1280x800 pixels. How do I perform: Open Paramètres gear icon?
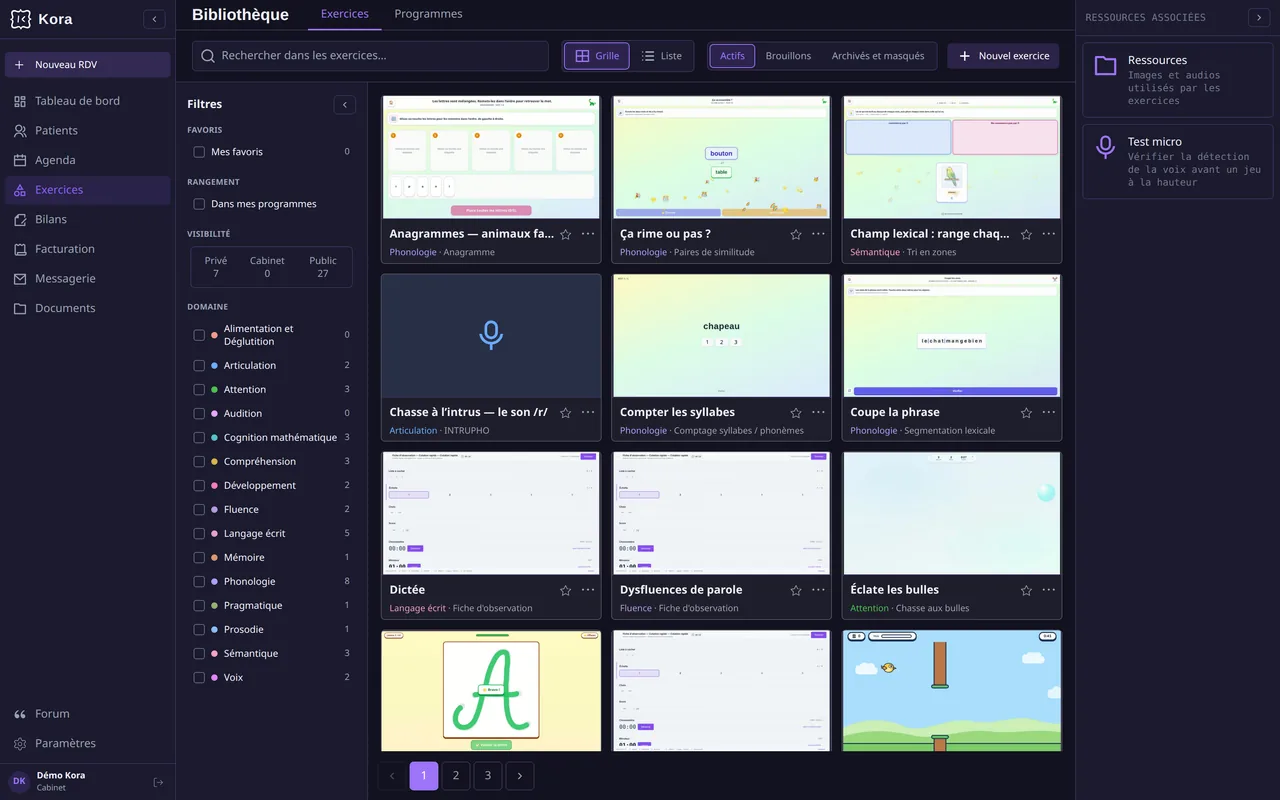tap(20, 743)
